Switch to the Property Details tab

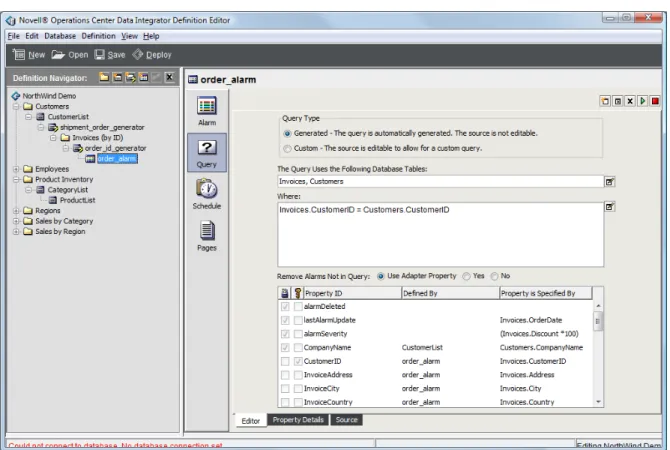pyautogui.click(x=298, y=420)
